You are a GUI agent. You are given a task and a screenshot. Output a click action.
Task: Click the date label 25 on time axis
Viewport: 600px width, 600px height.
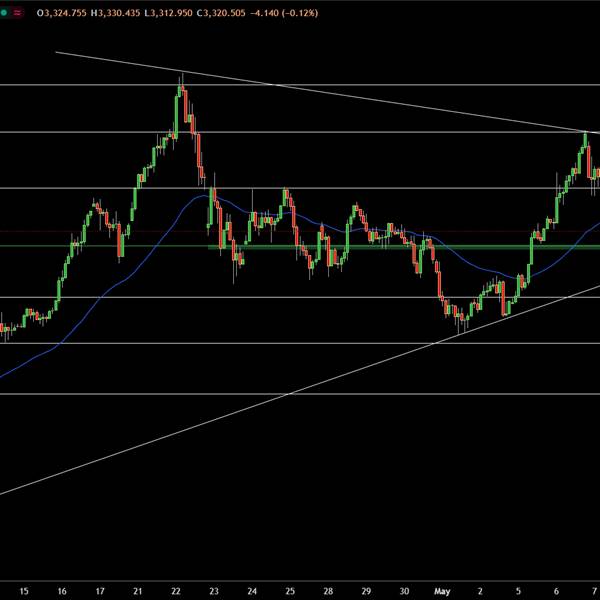pyautogui.click(x=290, y=591)
